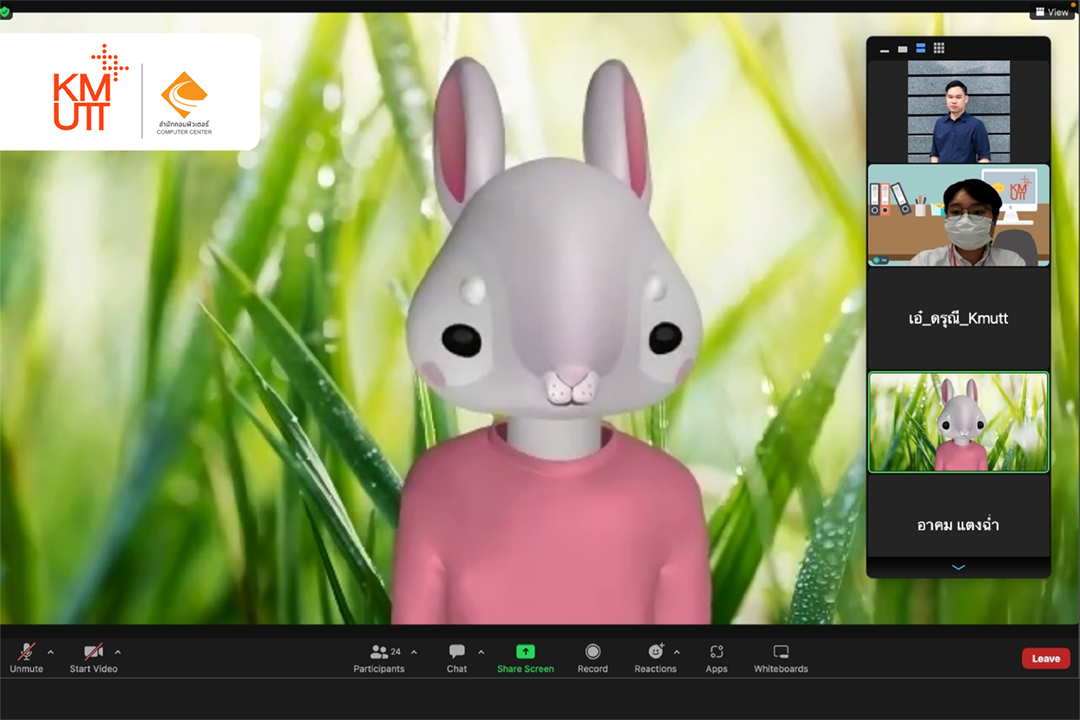Hide thumbnail video panel with minimize icon
Viewport: 1080px width, 720px height.
point(884,49)
